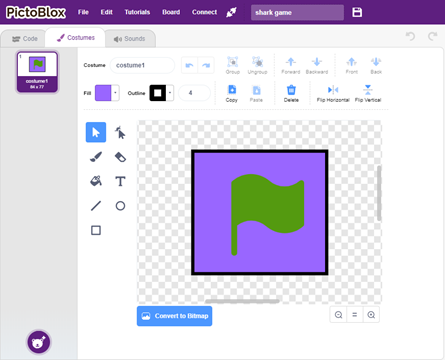Open the Outline color dropdown arrow
This screenshot has width=445, height=360.
[170, 93]
